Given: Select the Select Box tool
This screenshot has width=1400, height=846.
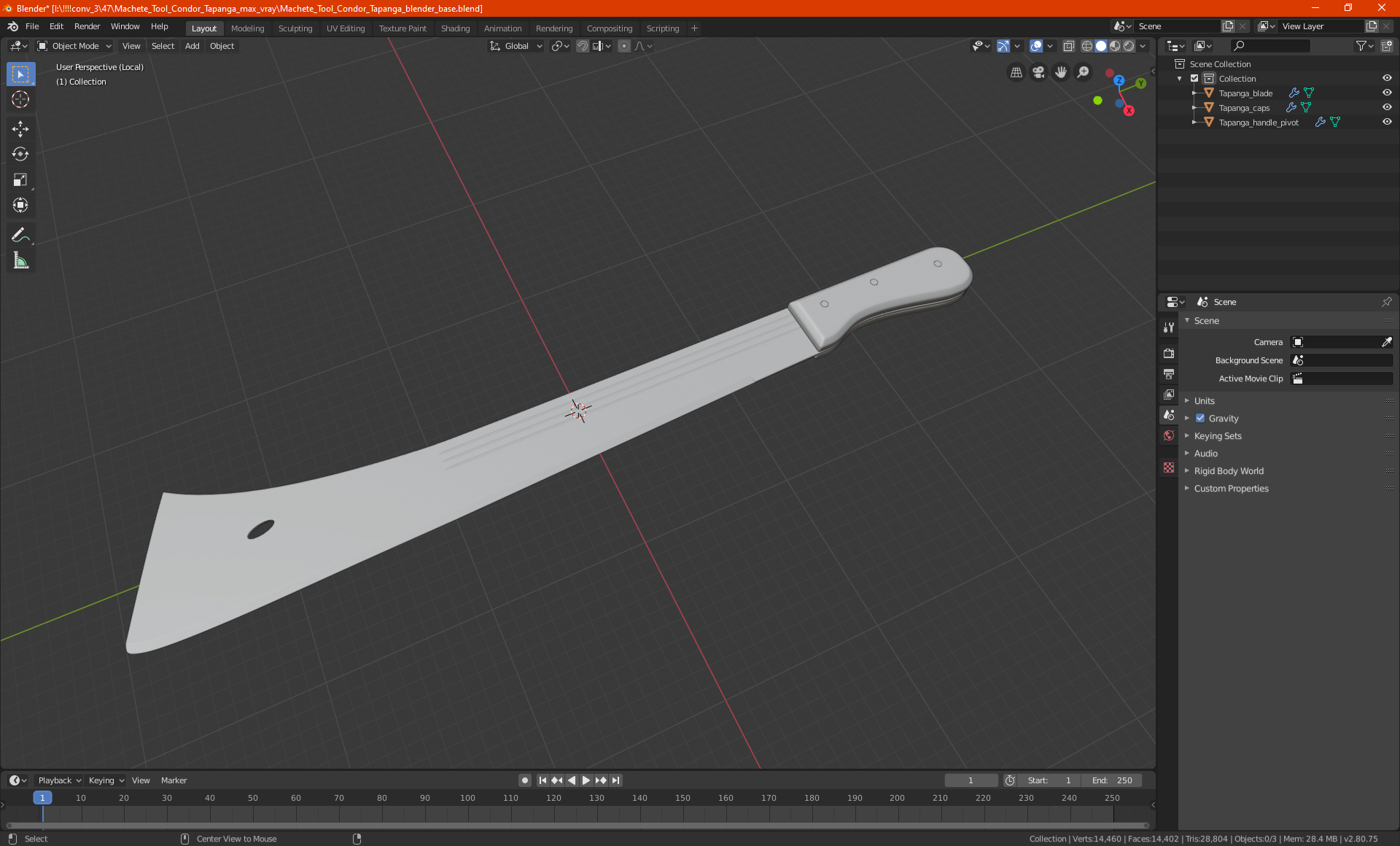Looking at the screenshot, I should (x=20, y=74).
